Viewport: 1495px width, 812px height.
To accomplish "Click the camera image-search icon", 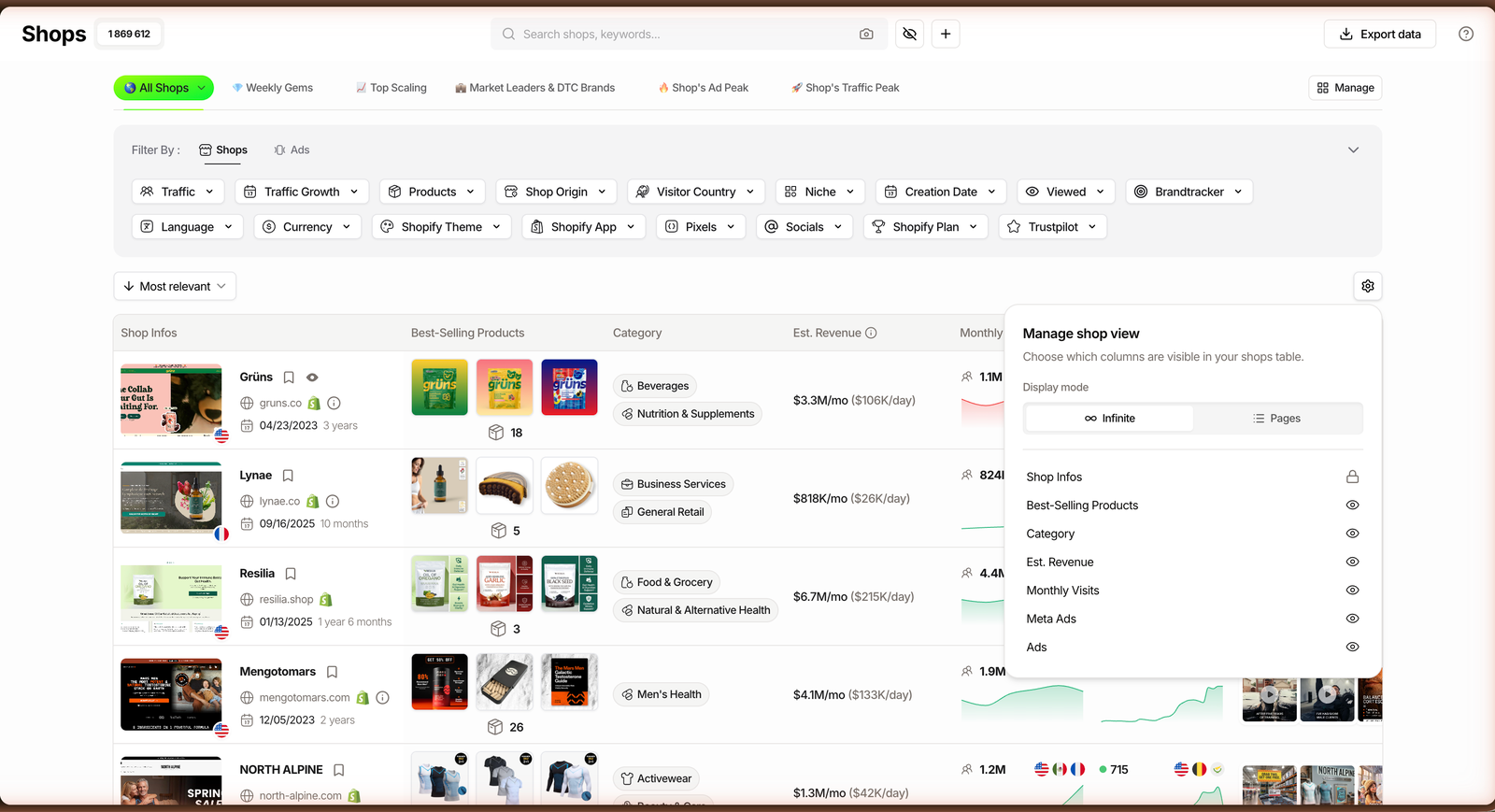I will [866, 35].
